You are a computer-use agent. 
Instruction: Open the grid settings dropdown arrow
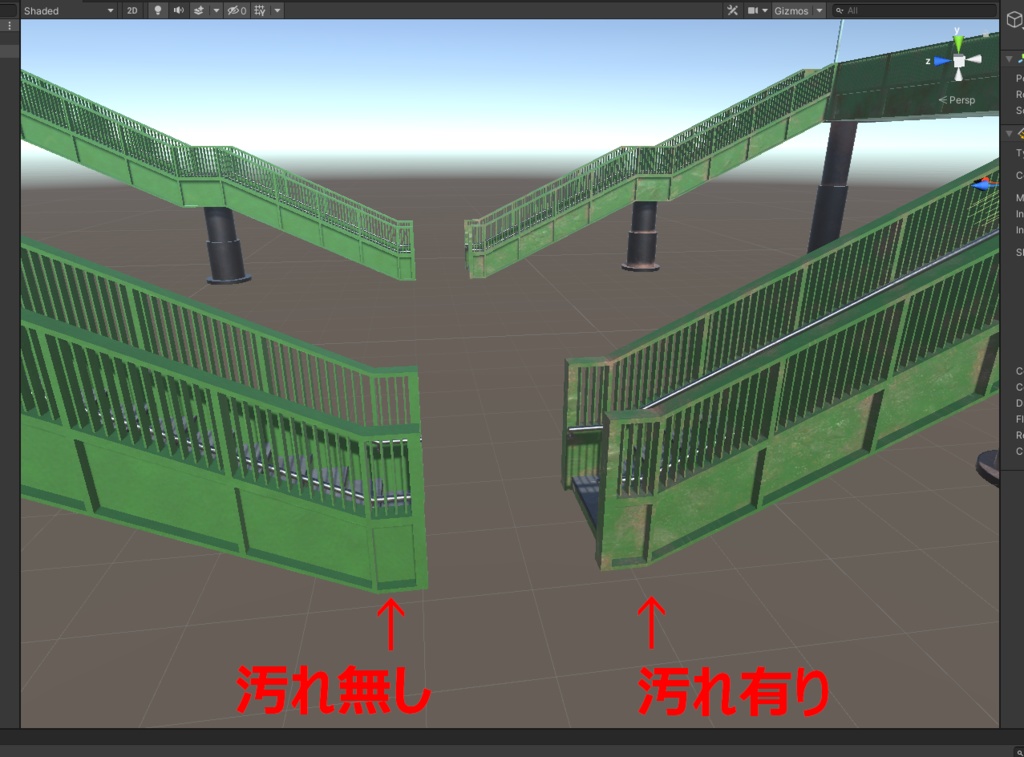(x=275, y=10)
